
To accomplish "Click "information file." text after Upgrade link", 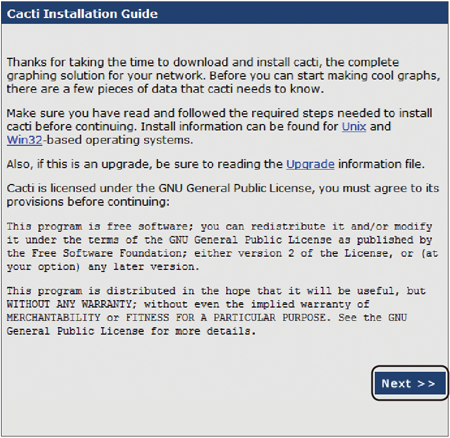I will [x=381, y=164].
